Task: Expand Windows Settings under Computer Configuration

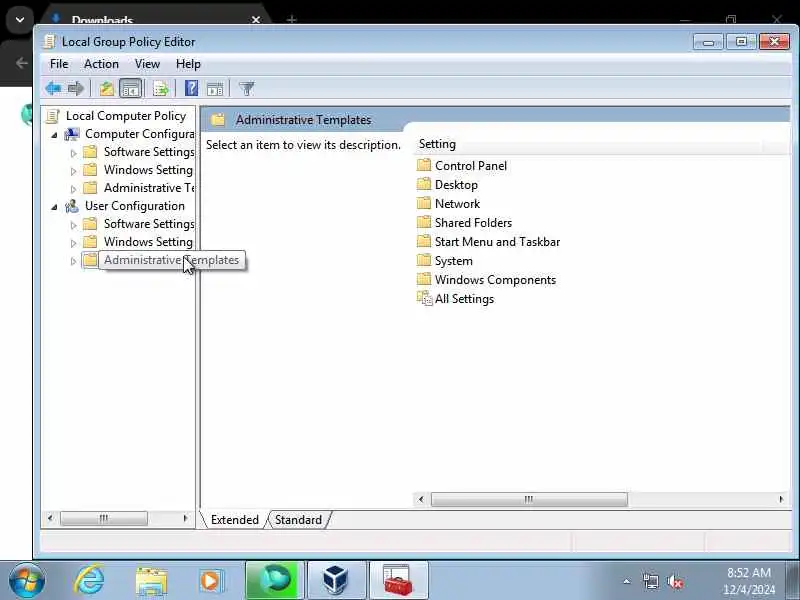Action: click(73, 170)
